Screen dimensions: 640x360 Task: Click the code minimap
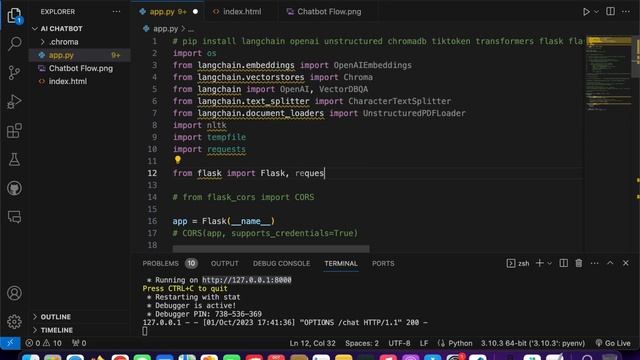[x=608, y=73]
